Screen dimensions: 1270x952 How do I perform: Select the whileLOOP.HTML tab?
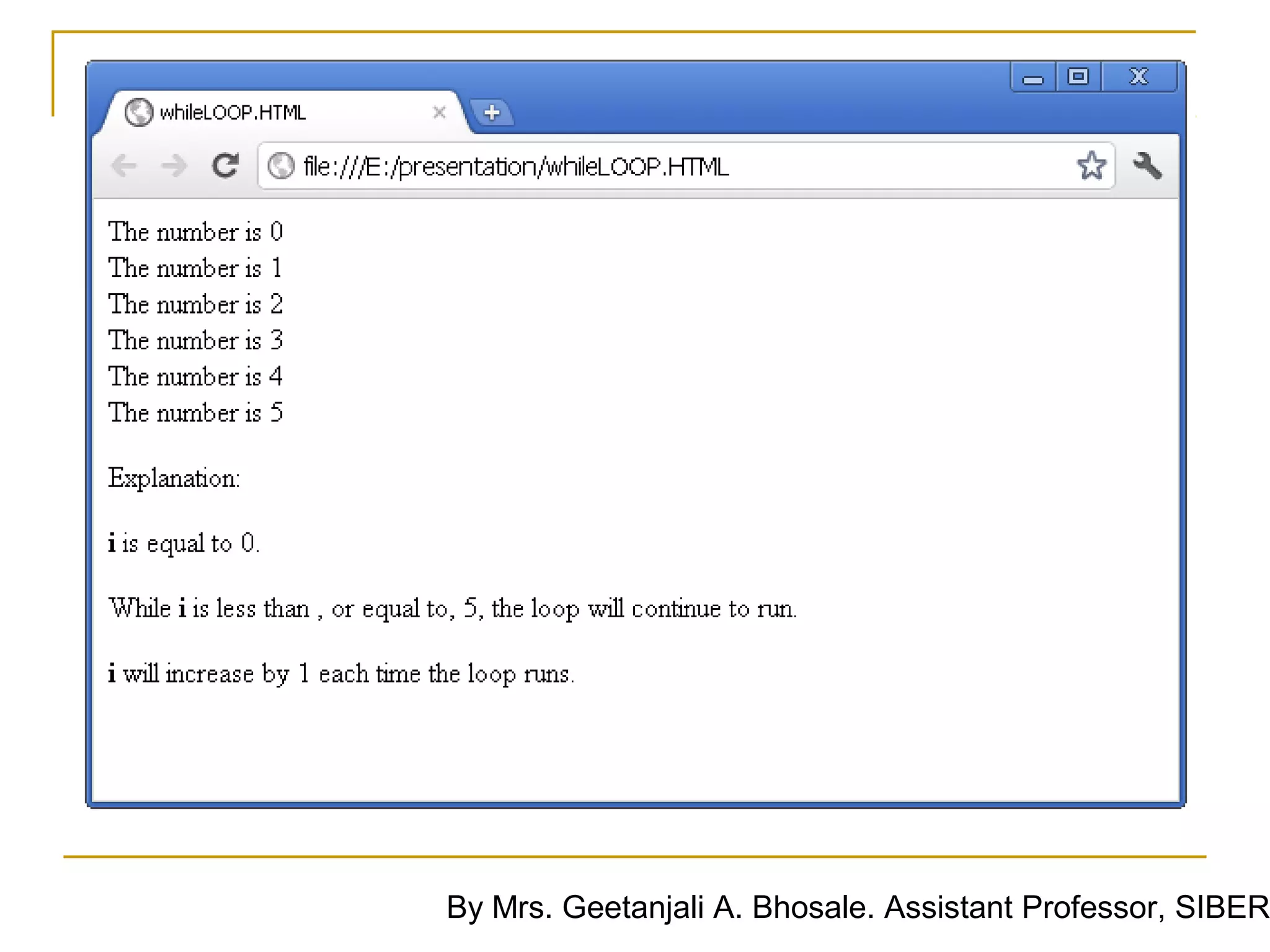(x=282, y=112)
